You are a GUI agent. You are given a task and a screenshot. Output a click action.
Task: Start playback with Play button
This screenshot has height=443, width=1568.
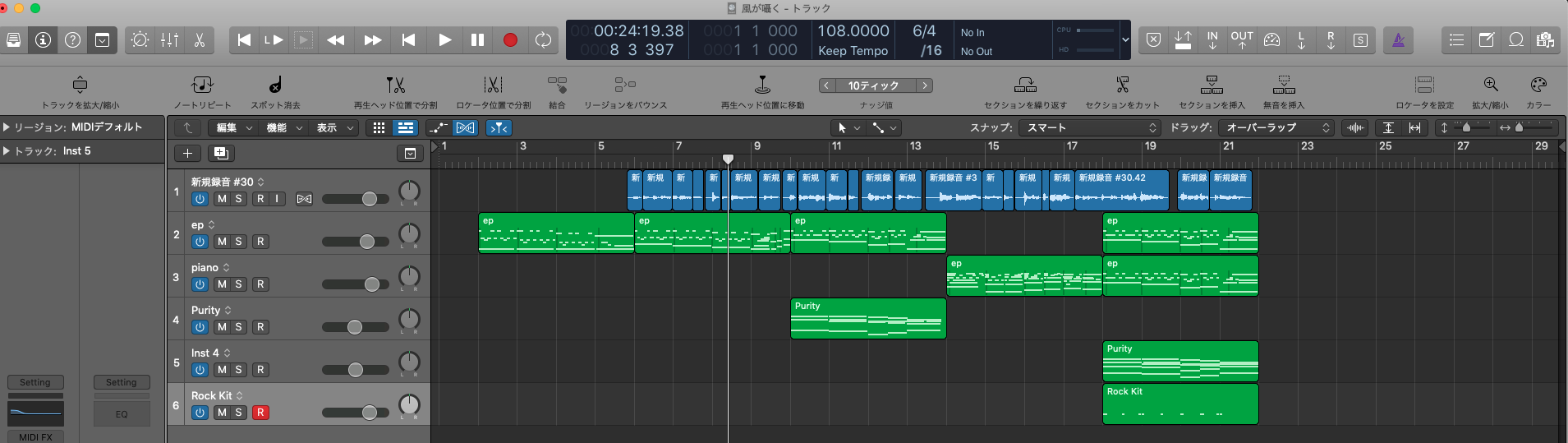(444, 39)
